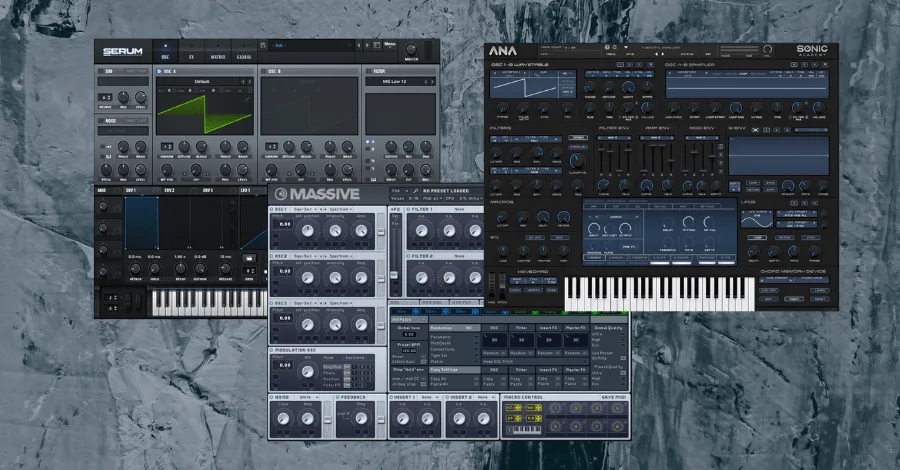Click the search magnifier icon in Massive
Viewport: 900px width, 470px height.
tap(415, 191)
